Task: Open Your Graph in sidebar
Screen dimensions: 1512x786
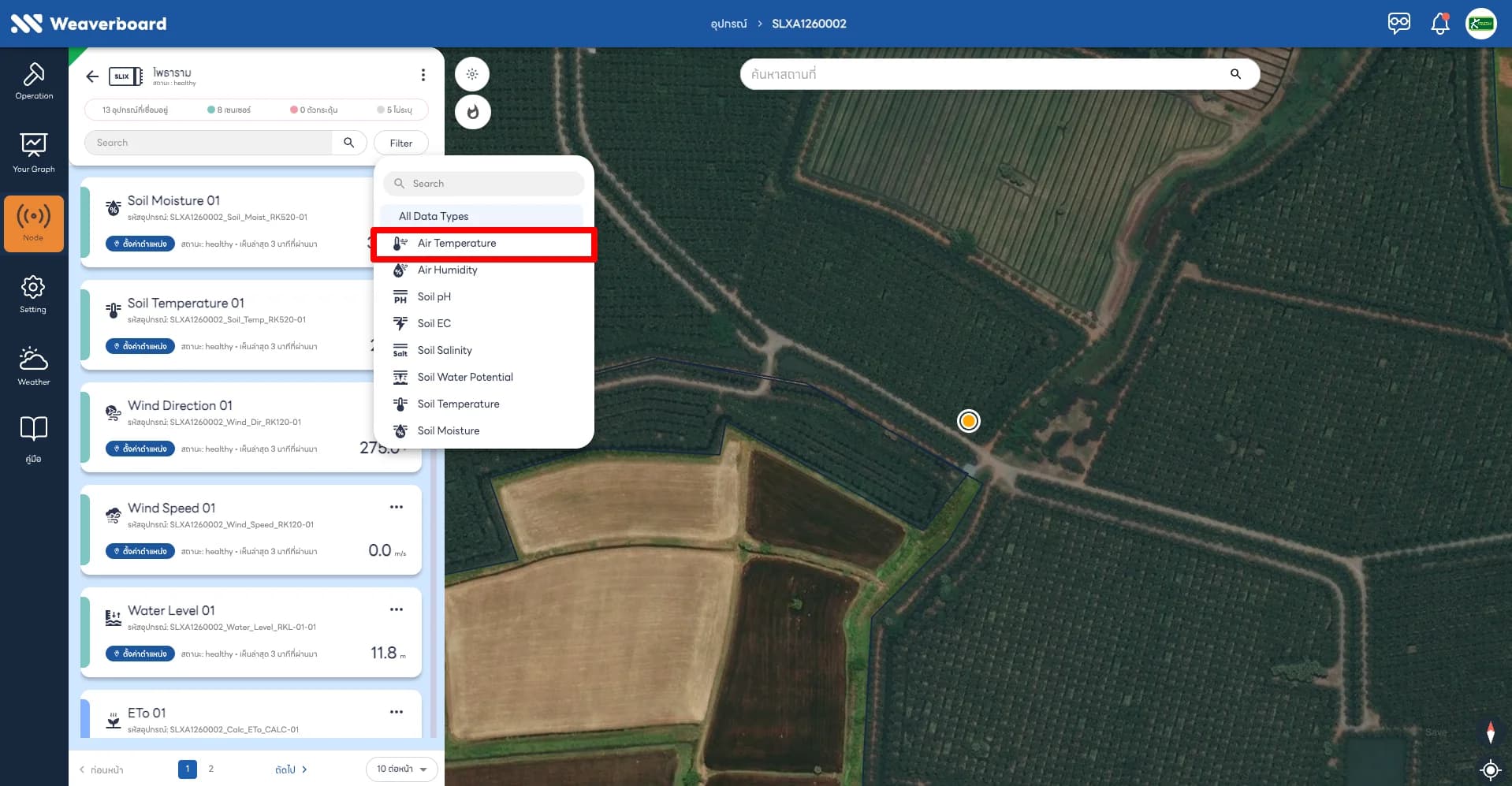Action: 34,153
